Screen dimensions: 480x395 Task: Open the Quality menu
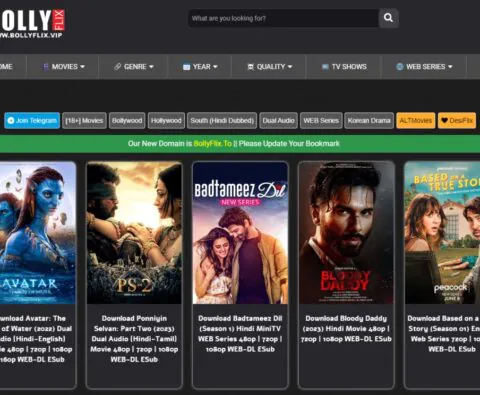point(269,67)
